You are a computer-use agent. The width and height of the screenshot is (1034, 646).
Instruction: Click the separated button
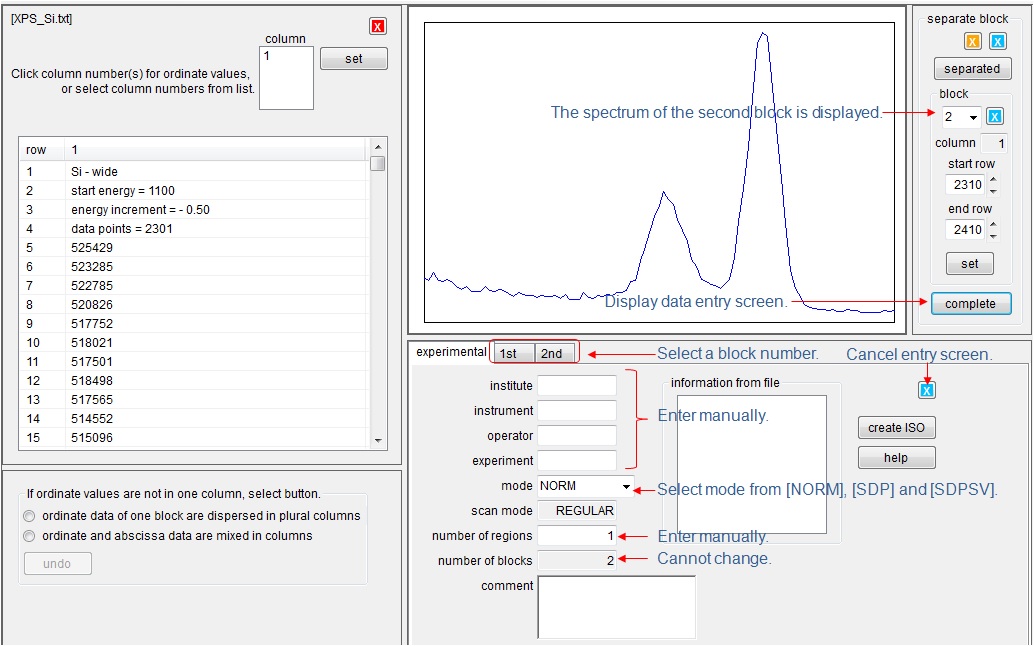point(972,69)
